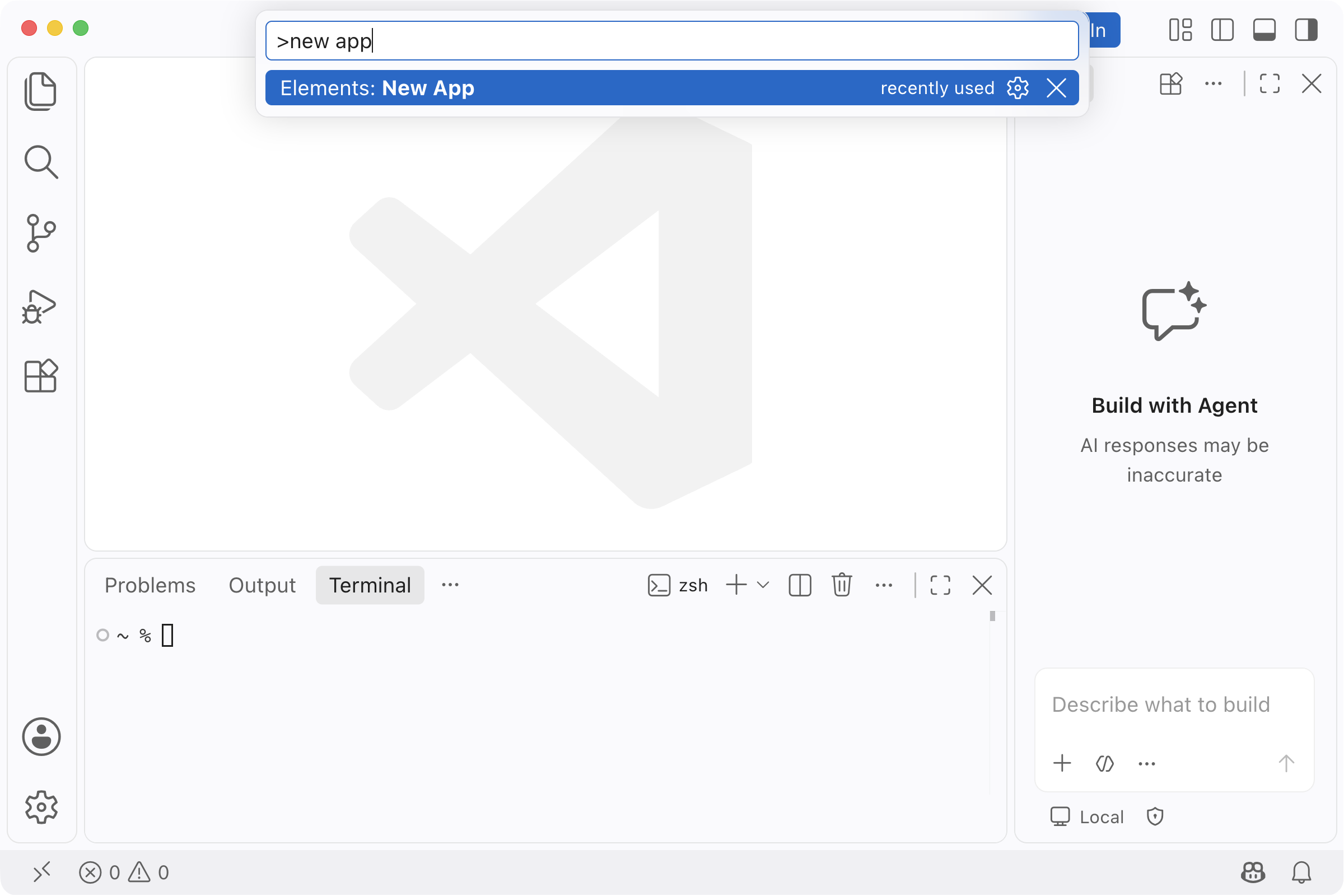The width and height of the screenshot is (1344, 896).
Task: Switch to the Problems tab
Action: pos(150,585)
